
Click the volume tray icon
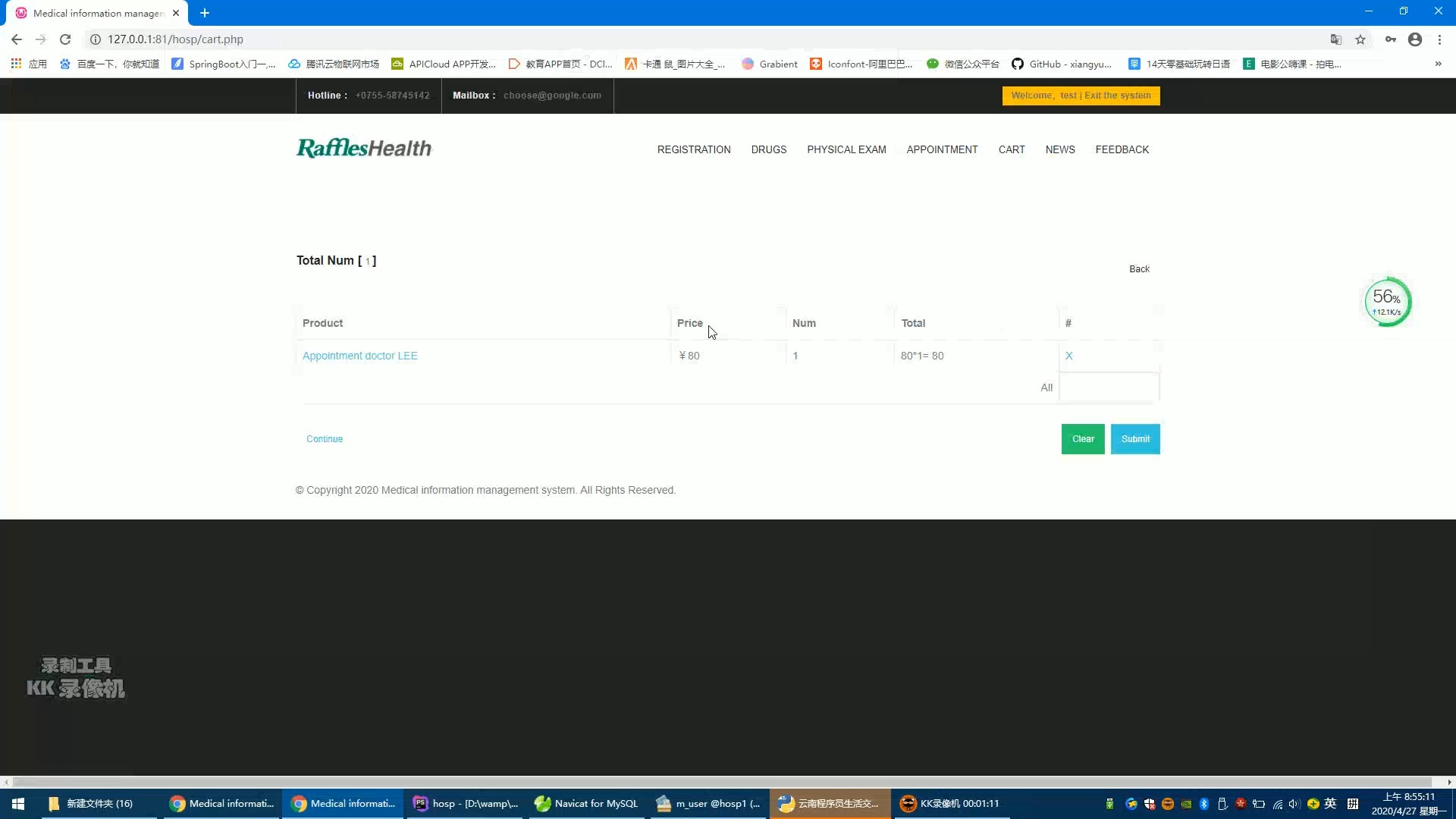pyautogui.click(x=1294, y=804)
